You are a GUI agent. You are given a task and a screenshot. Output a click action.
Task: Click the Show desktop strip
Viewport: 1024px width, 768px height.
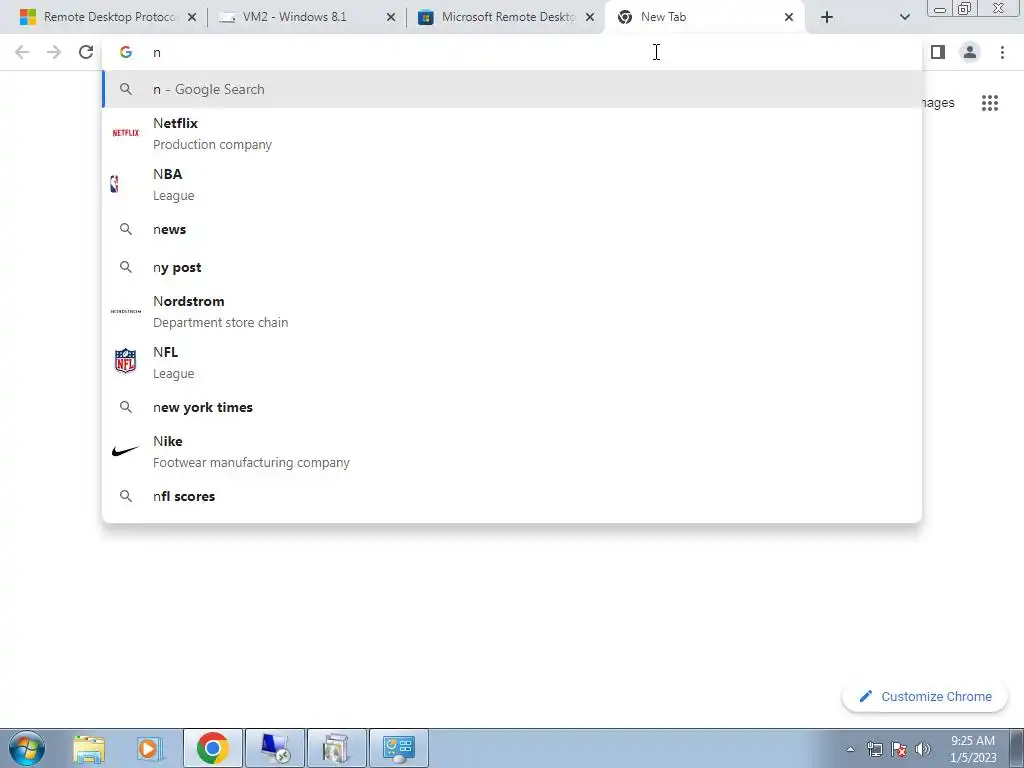[1016, 748]
